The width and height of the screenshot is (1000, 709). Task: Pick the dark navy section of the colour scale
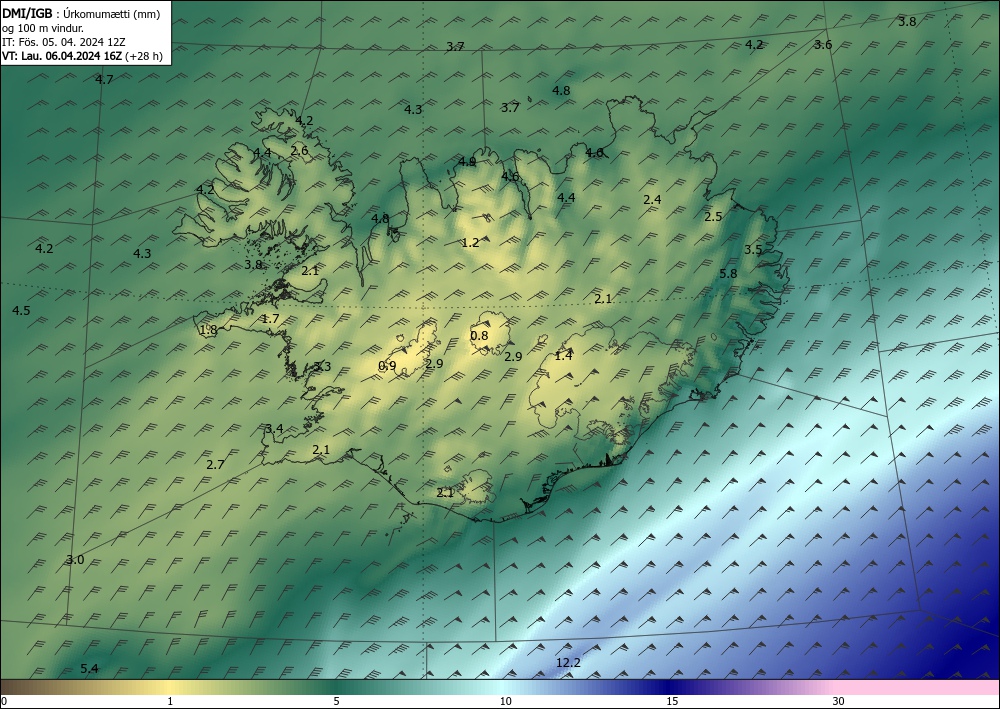click(x=670, y=687)
